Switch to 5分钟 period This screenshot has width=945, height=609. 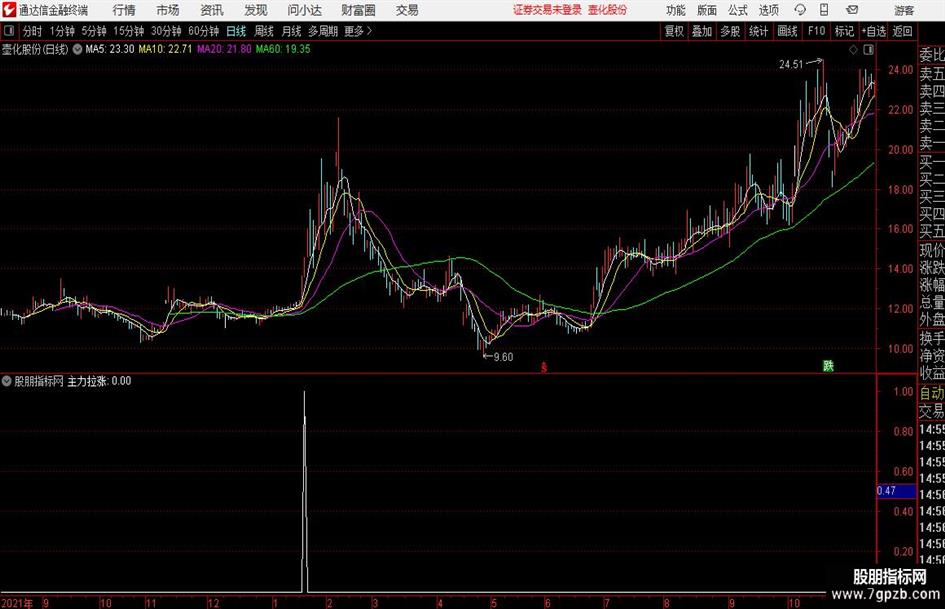93,31
